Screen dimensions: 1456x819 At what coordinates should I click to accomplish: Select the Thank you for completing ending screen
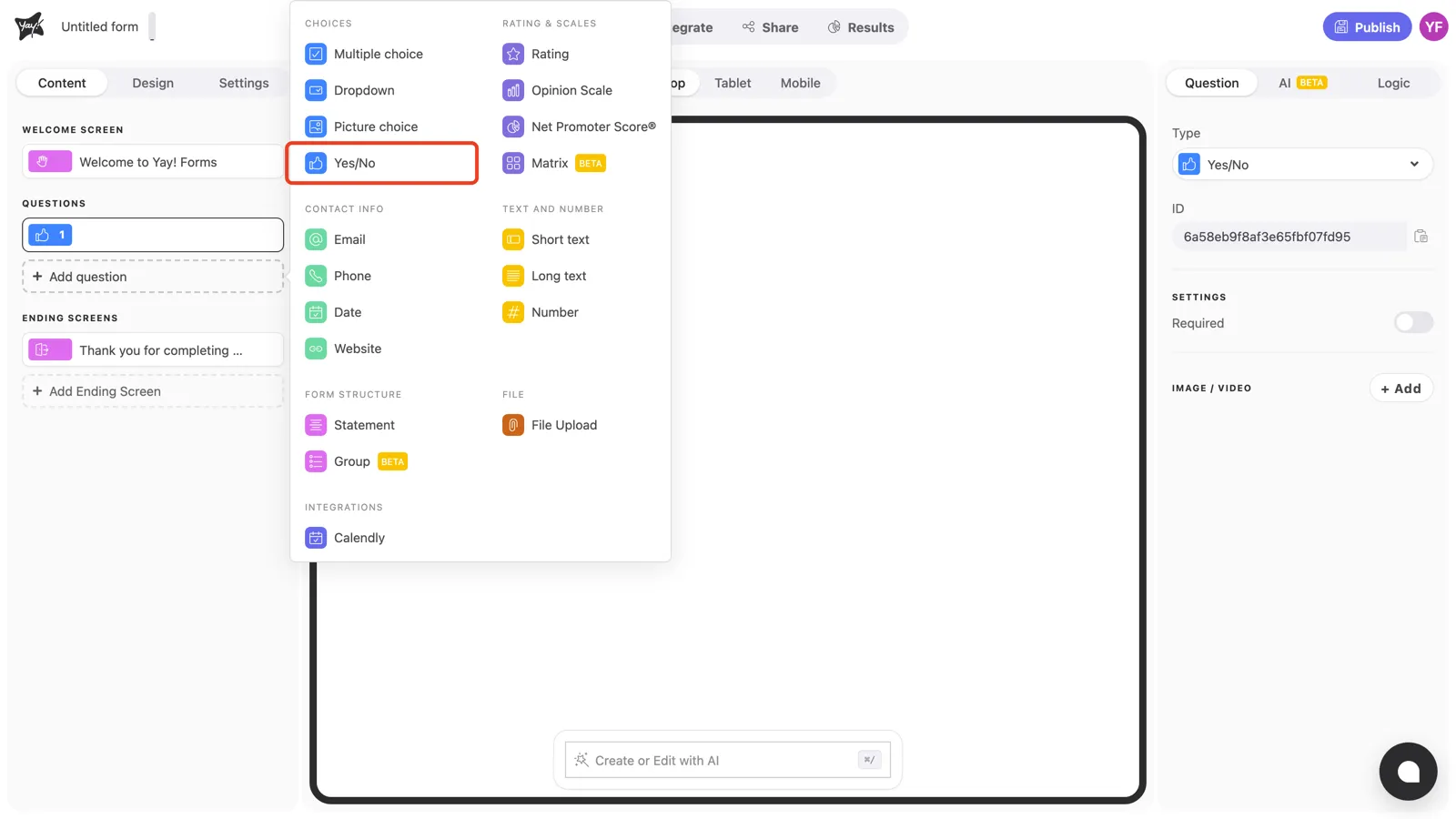pyautogui.click(x=153, y=350)
